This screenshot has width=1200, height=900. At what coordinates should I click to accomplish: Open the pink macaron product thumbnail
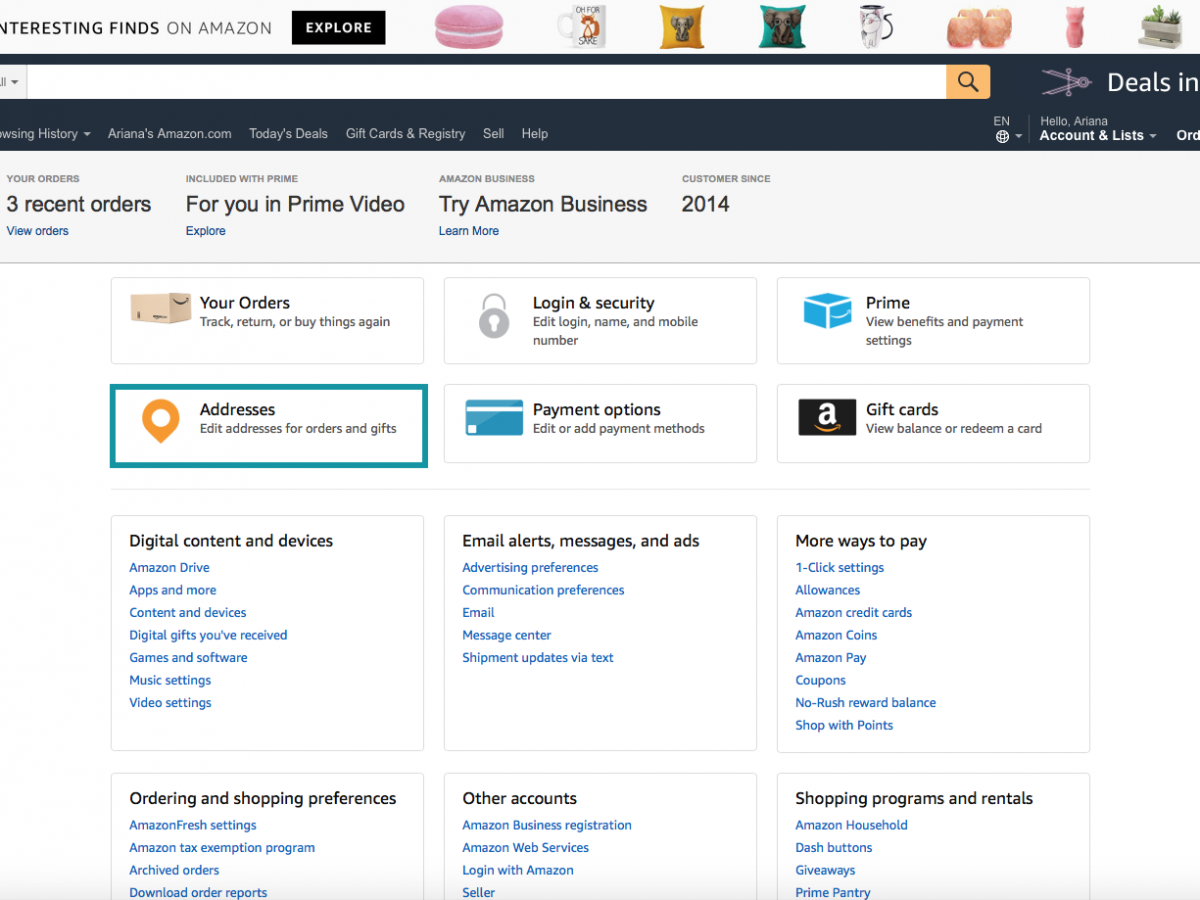468,27
